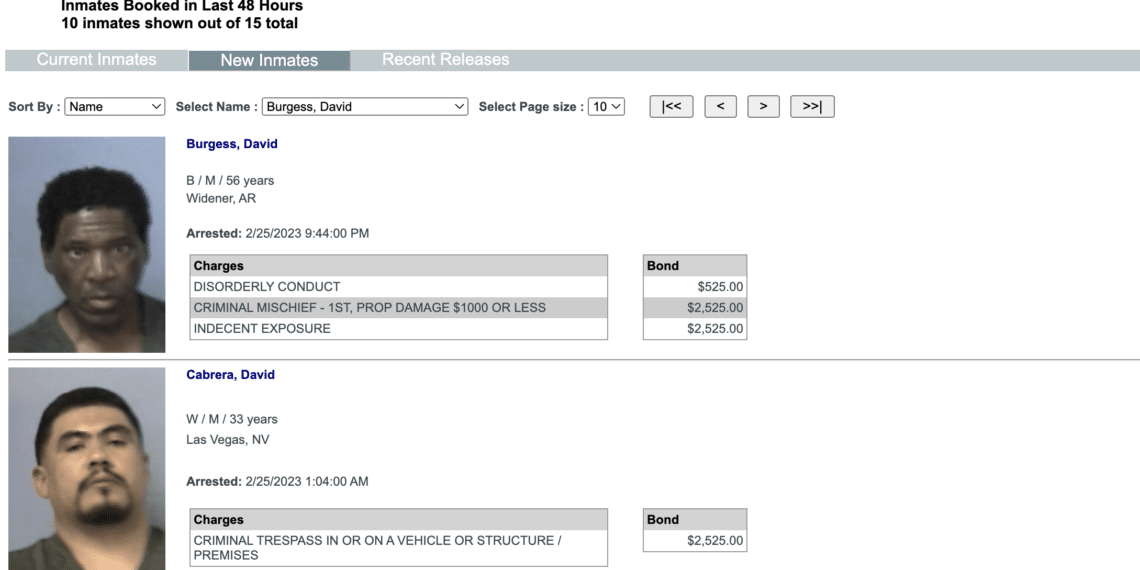The height and width of the screenshot is (570, 1140).
Task: Select the DISORDERLY CONDUCT charge row
Action: pyautogui.click(x=398, y=286)
